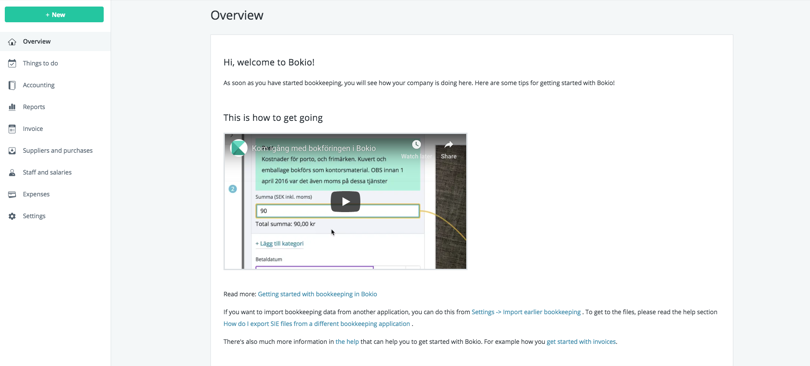Click the green New button
The width and height of the screenshot is (810, 366).
tap(54, 14)
